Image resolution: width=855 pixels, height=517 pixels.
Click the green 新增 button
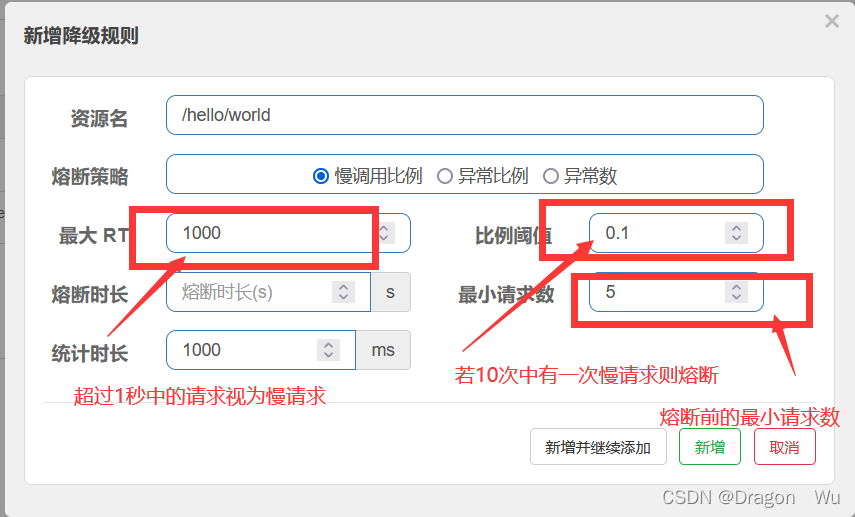[x=709, y=447]
